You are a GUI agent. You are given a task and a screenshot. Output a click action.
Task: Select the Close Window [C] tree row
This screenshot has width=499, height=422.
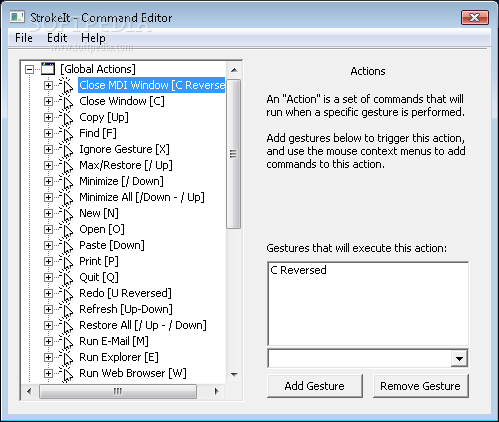click(122, 101)
